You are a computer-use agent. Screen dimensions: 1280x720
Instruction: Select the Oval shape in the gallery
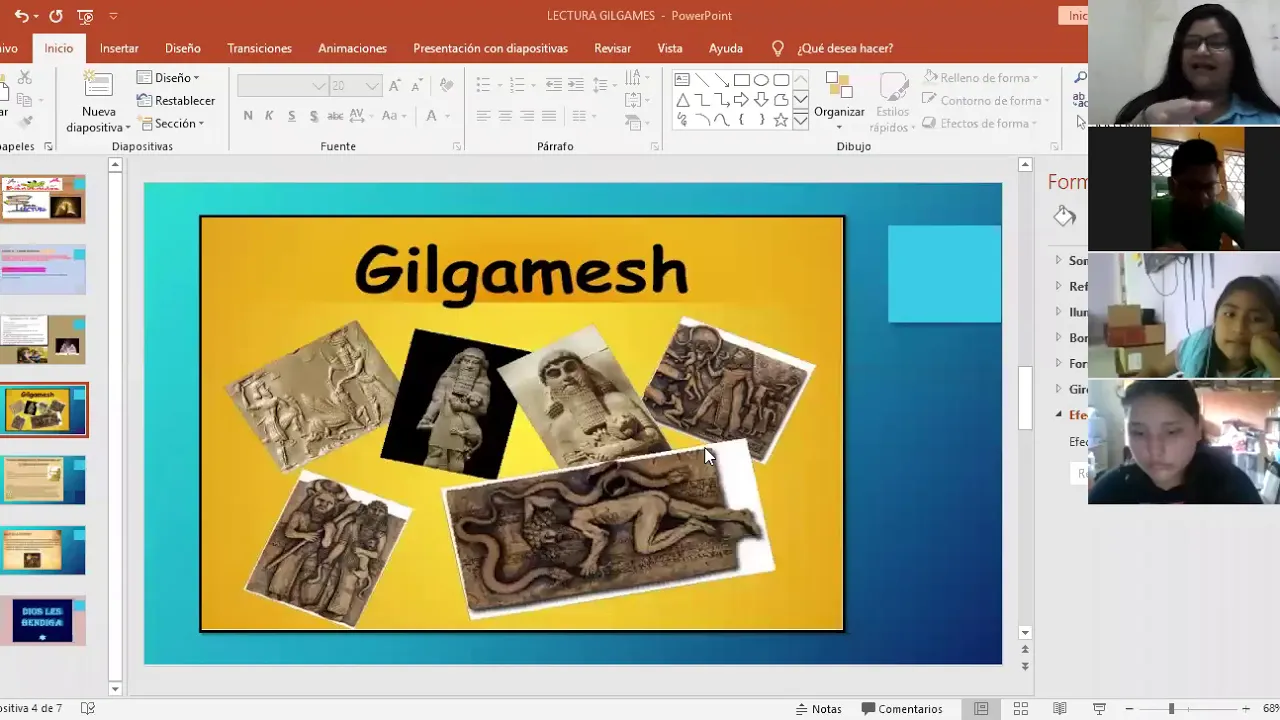(761, 80)
